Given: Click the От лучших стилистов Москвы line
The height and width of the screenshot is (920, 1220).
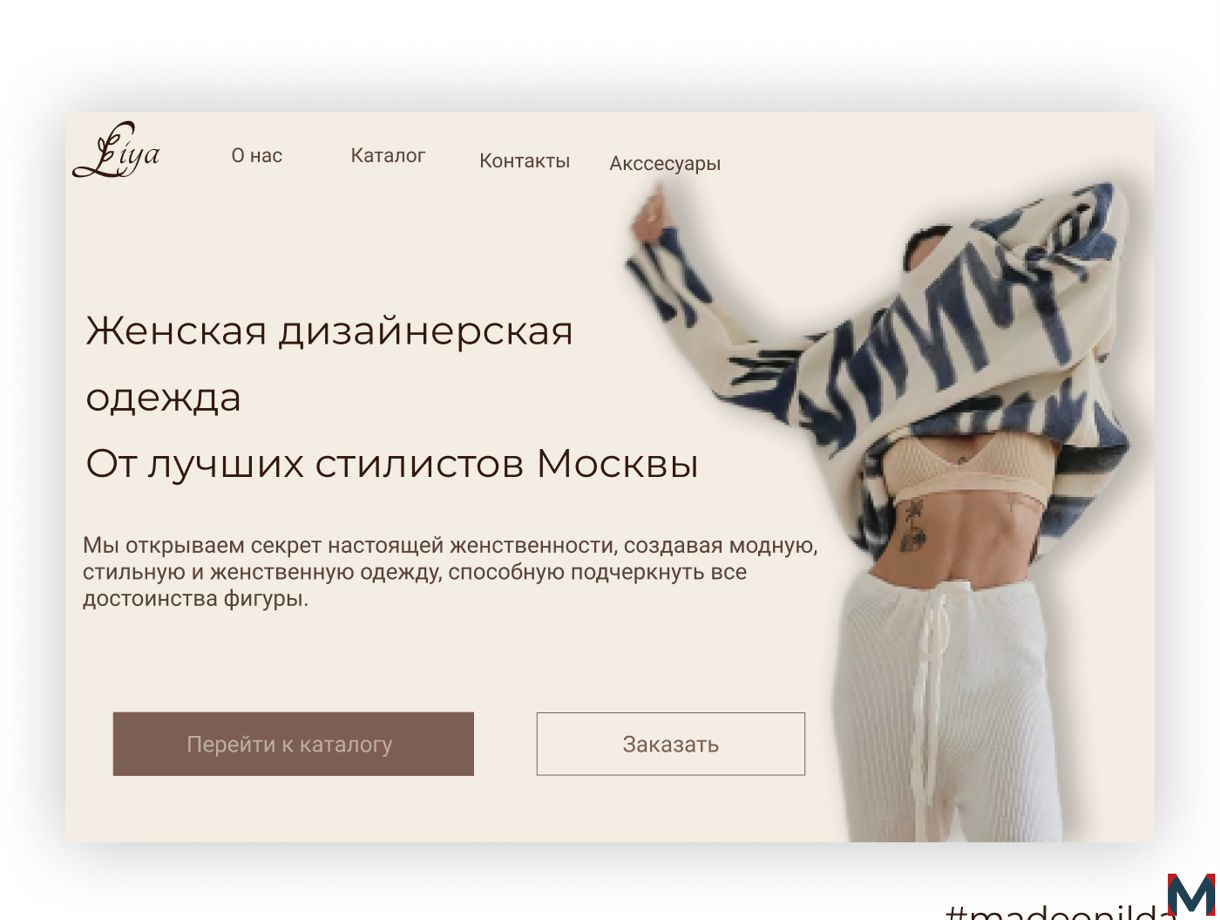Looking at the screenshot, I should pos(391,464).
